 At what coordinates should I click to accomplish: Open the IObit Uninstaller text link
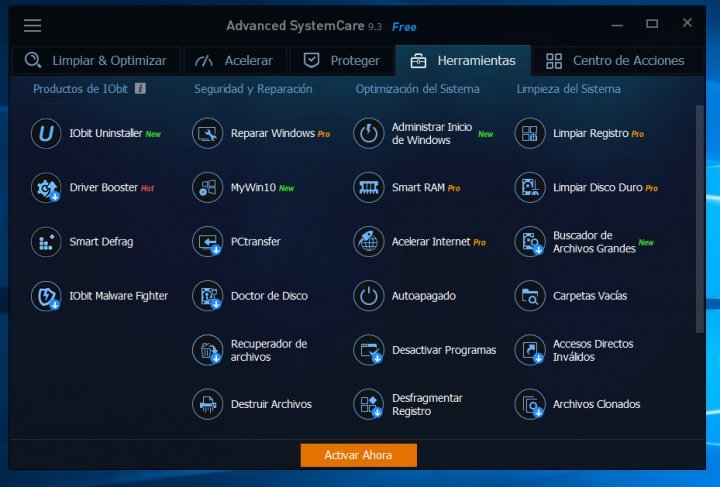tap(106, 134)
